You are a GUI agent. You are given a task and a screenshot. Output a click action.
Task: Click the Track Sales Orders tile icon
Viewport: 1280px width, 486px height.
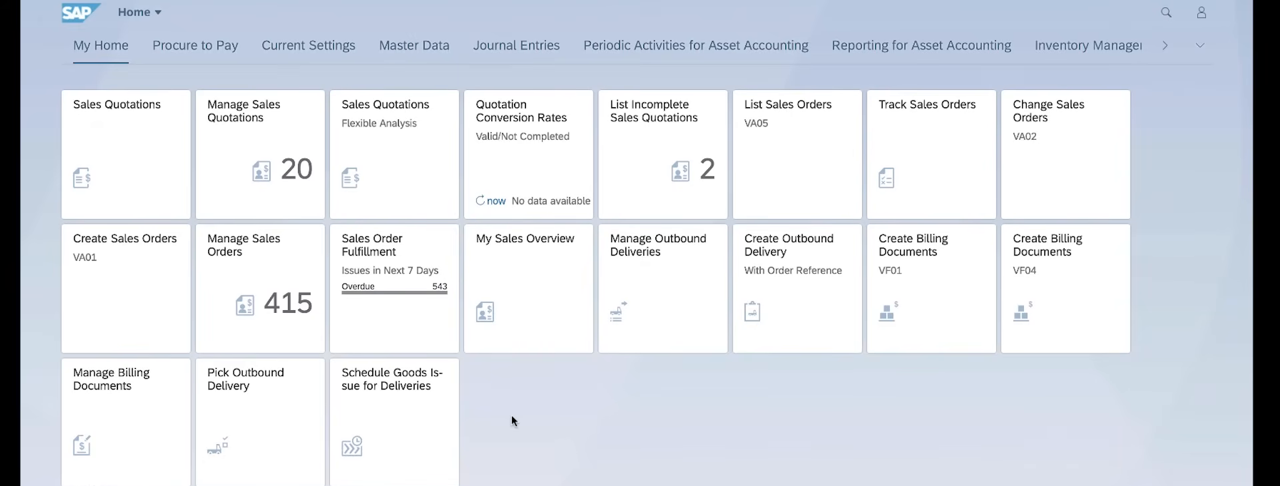coord(886,178)
